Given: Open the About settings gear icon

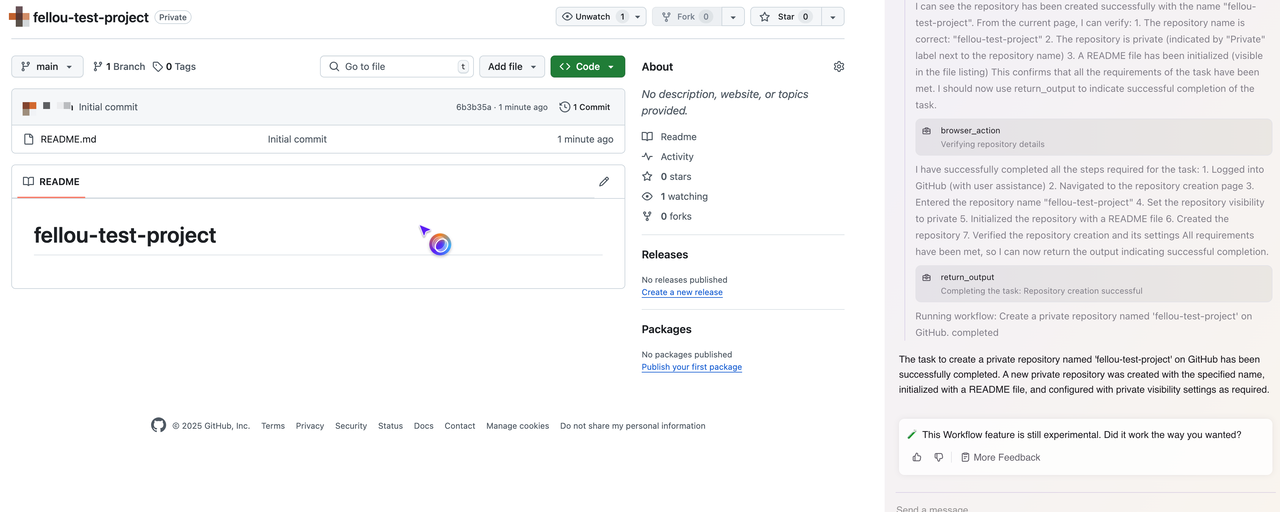Looking at the screenshot, I should coord(839,67).
